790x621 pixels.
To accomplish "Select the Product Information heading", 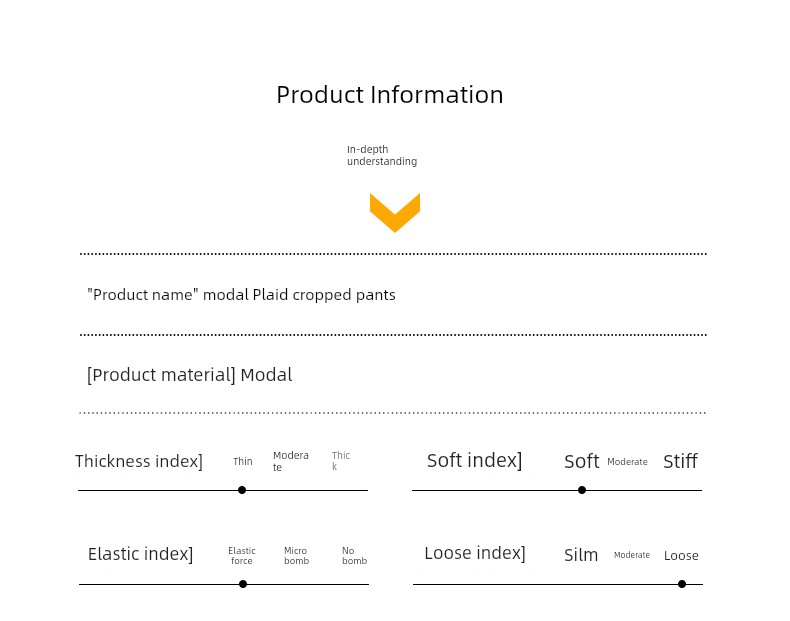I will [x=389, y=95].
